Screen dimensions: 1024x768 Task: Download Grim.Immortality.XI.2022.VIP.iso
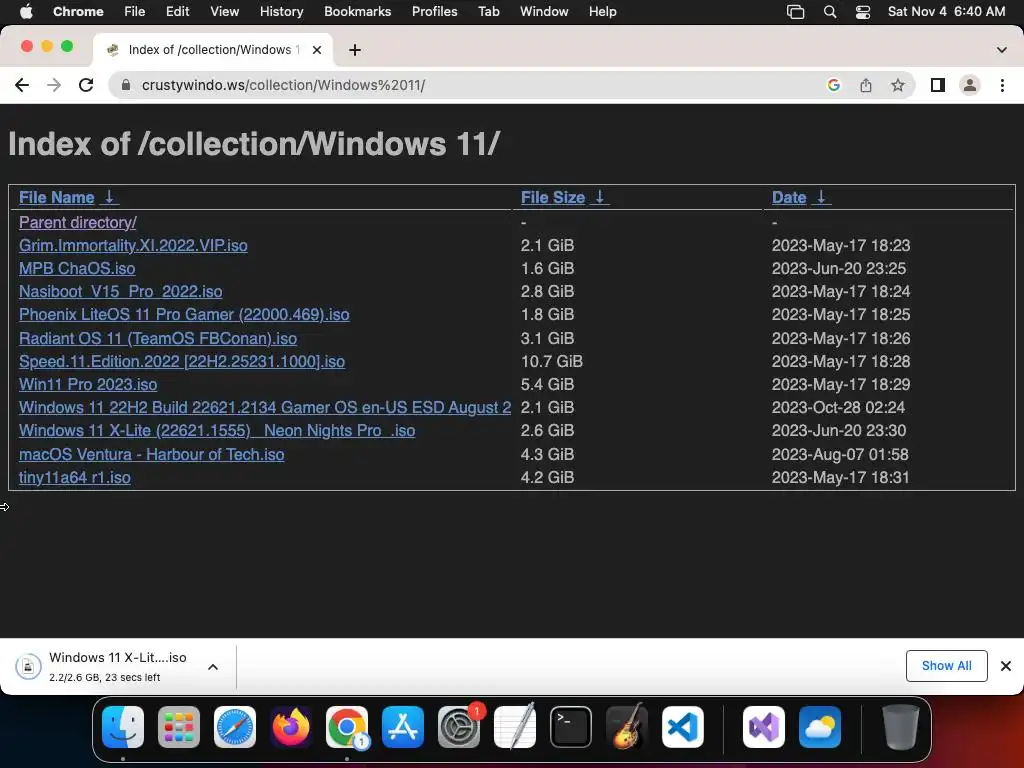tap(133, 246)
